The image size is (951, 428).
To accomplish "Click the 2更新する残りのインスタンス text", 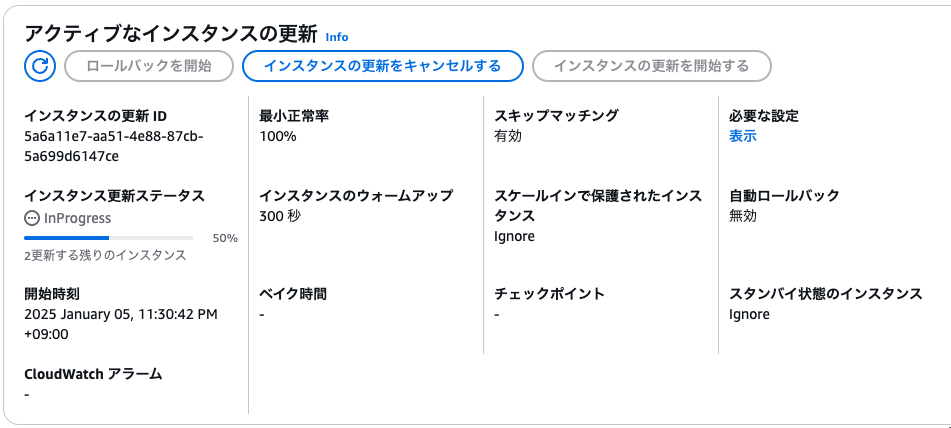I will coord(105,255).
